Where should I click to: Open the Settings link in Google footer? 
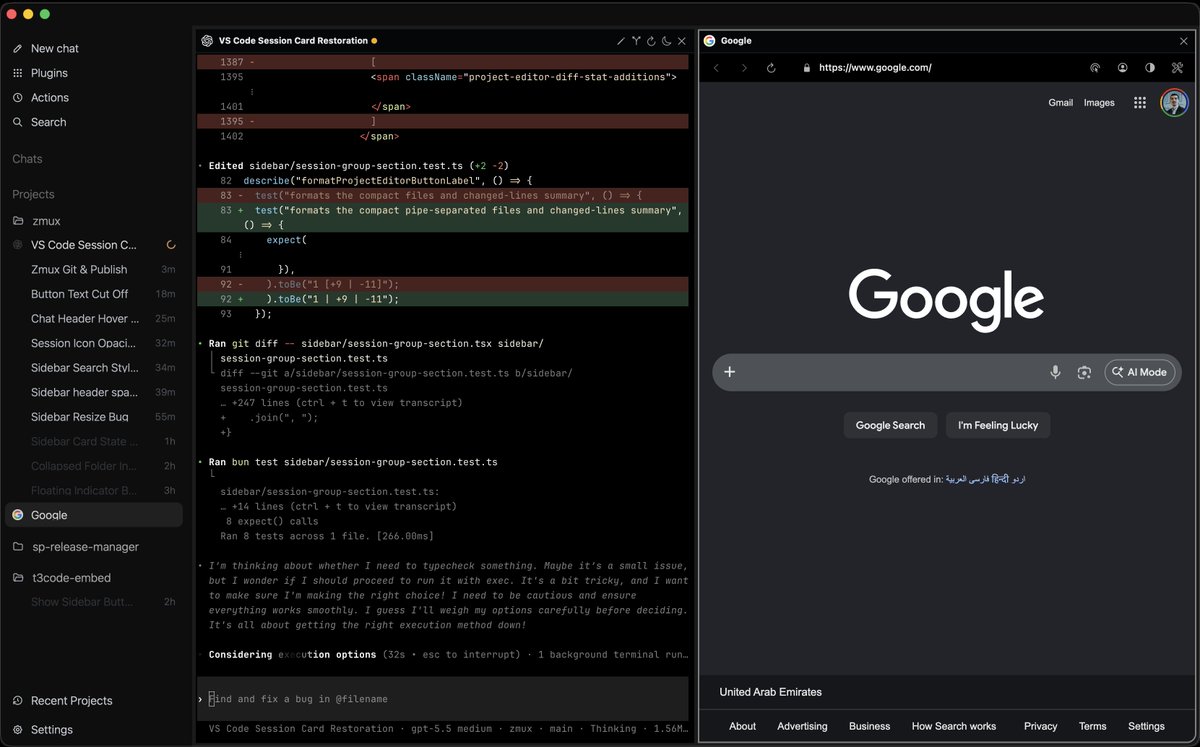pyautogui.click(x=1146, y=726)
